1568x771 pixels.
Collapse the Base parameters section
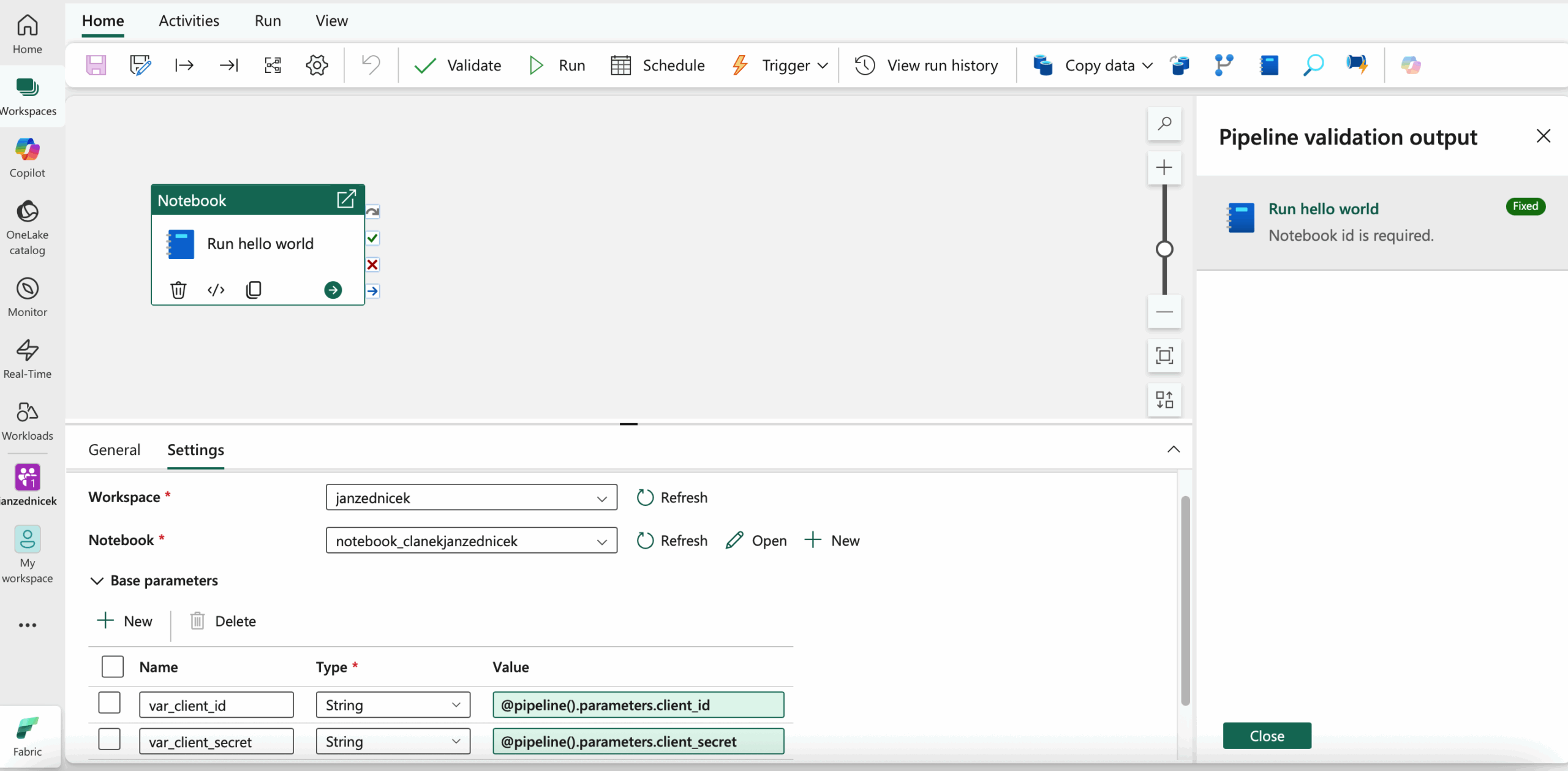click(97, 581)
